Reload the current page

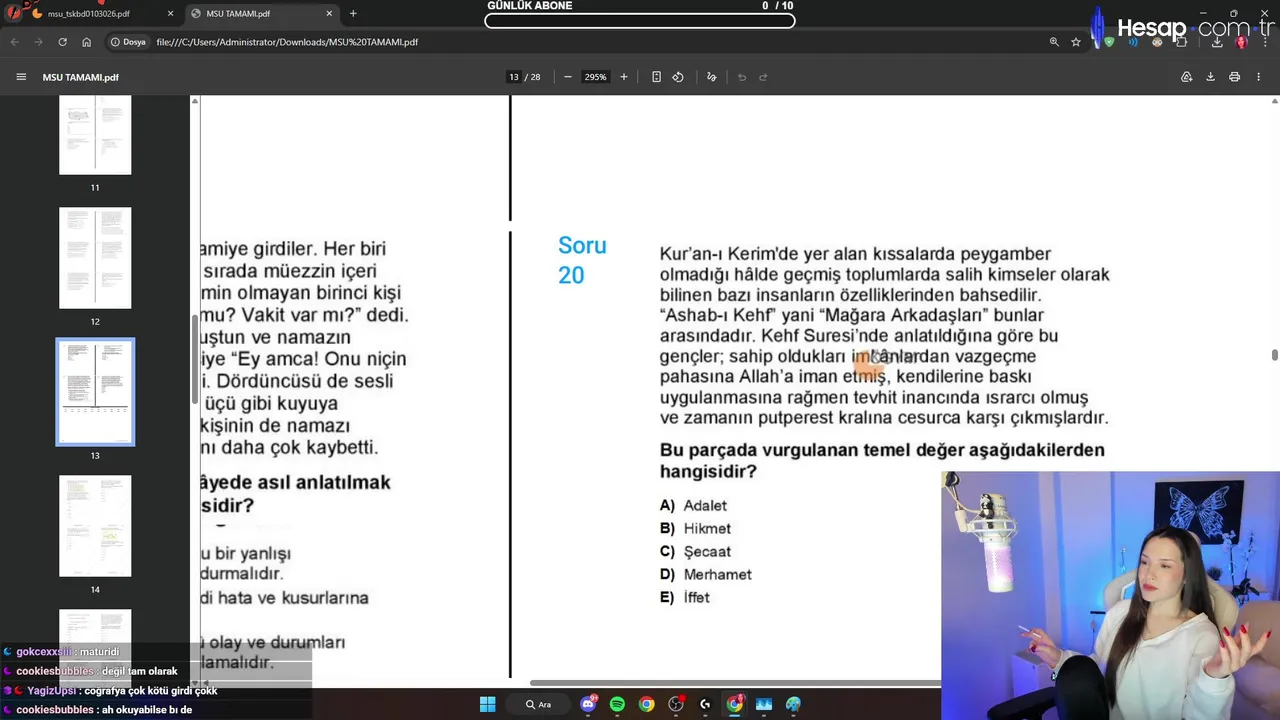[x=62, y=42]
